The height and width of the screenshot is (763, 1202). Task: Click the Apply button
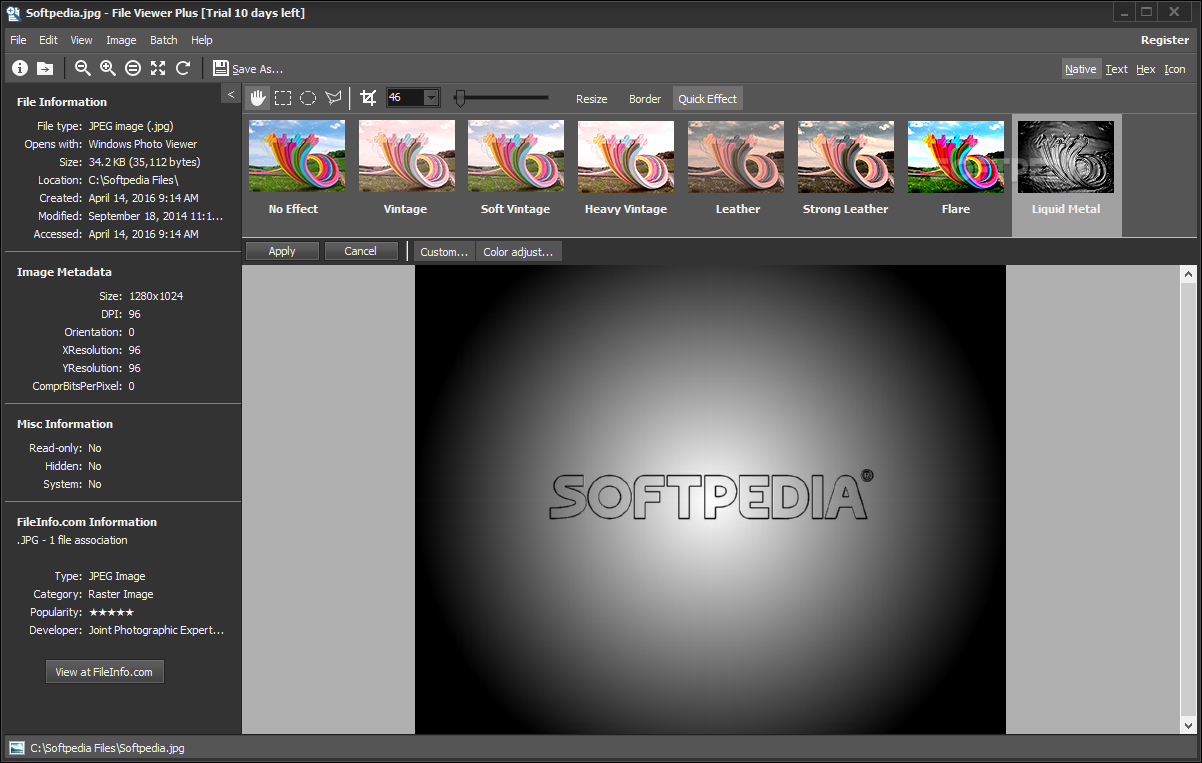click(282, 251)
